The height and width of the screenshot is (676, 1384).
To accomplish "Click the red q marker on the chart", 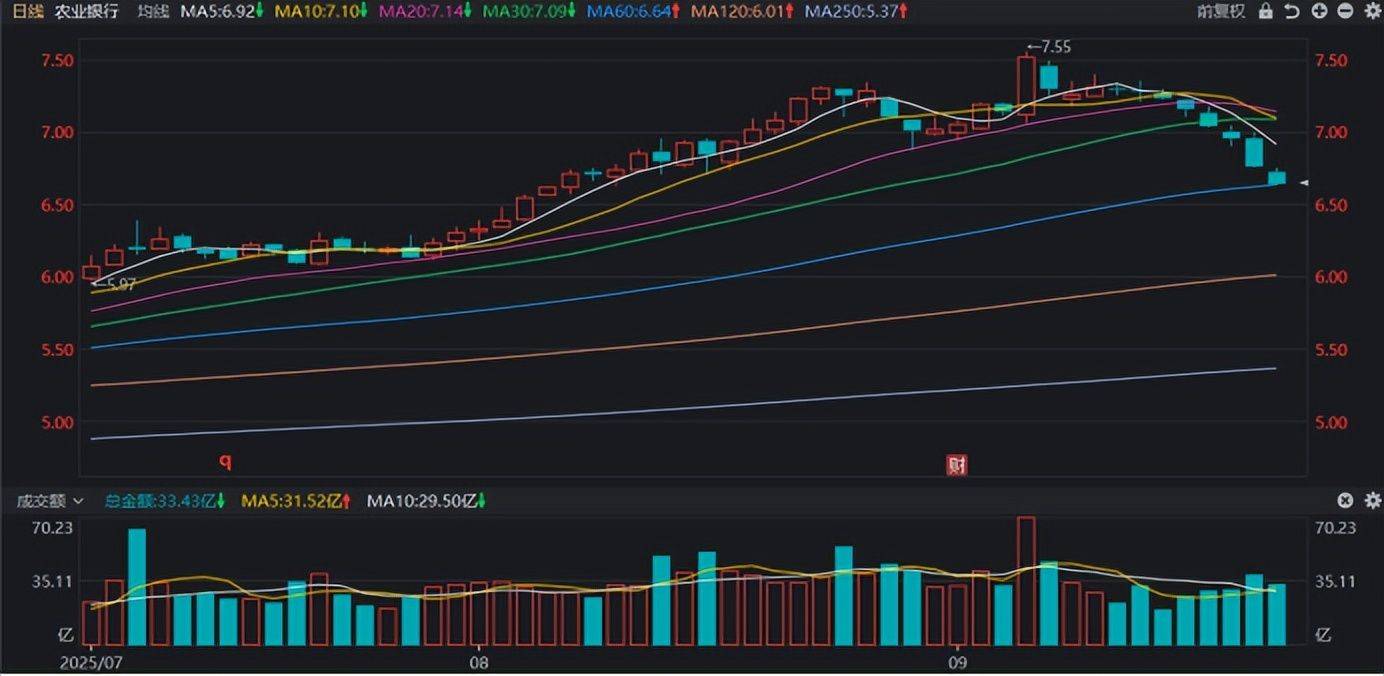I will tap(226, 462).
